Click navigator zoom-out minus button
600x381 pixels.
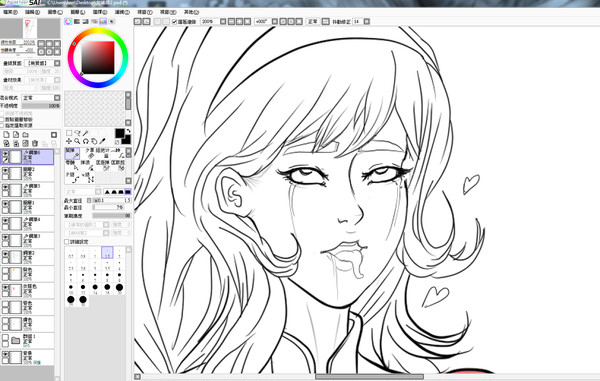[41, 43]
